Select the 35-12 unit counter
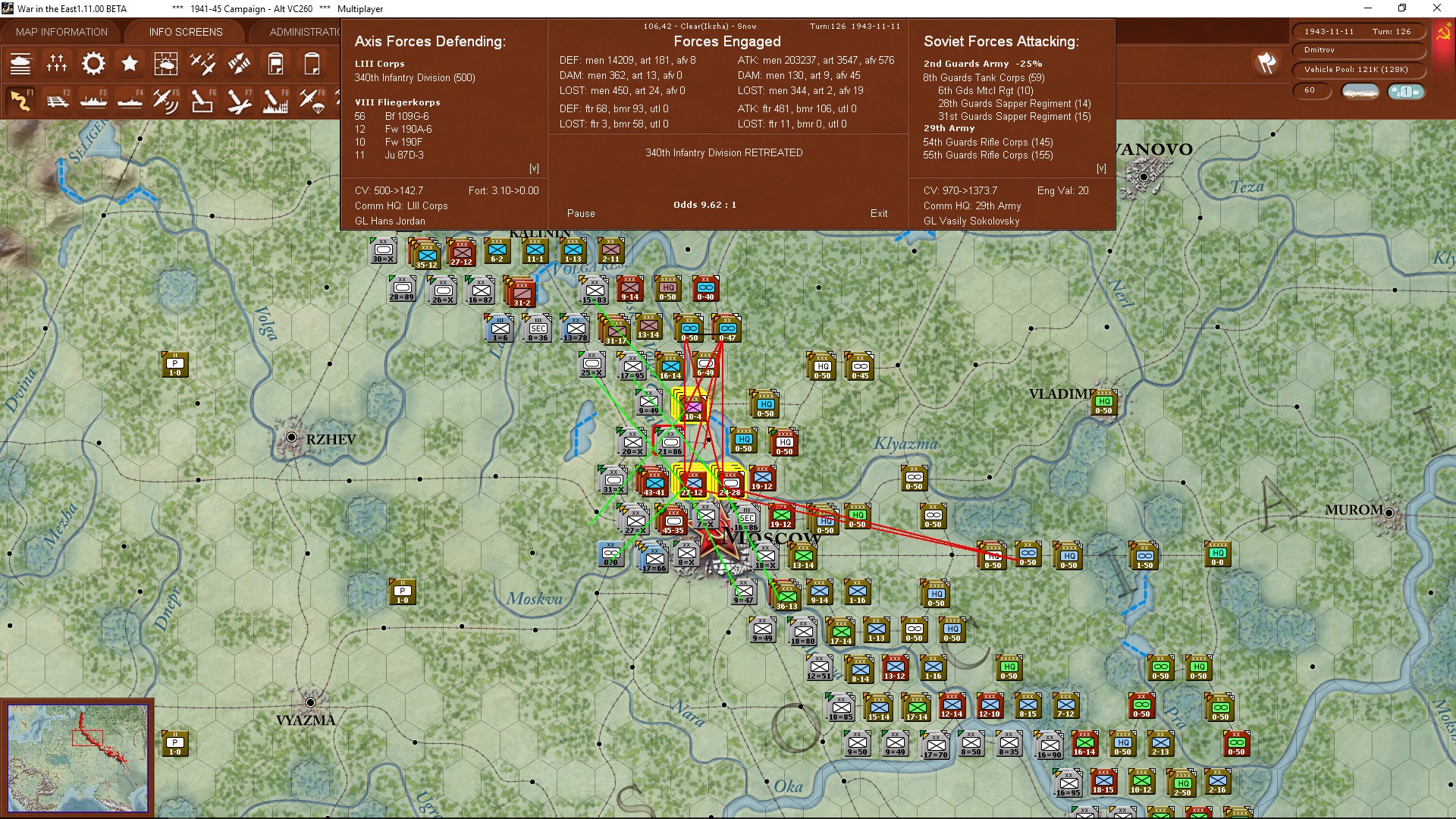Viewport: 1456px width, 819px height. coord(426,256)
